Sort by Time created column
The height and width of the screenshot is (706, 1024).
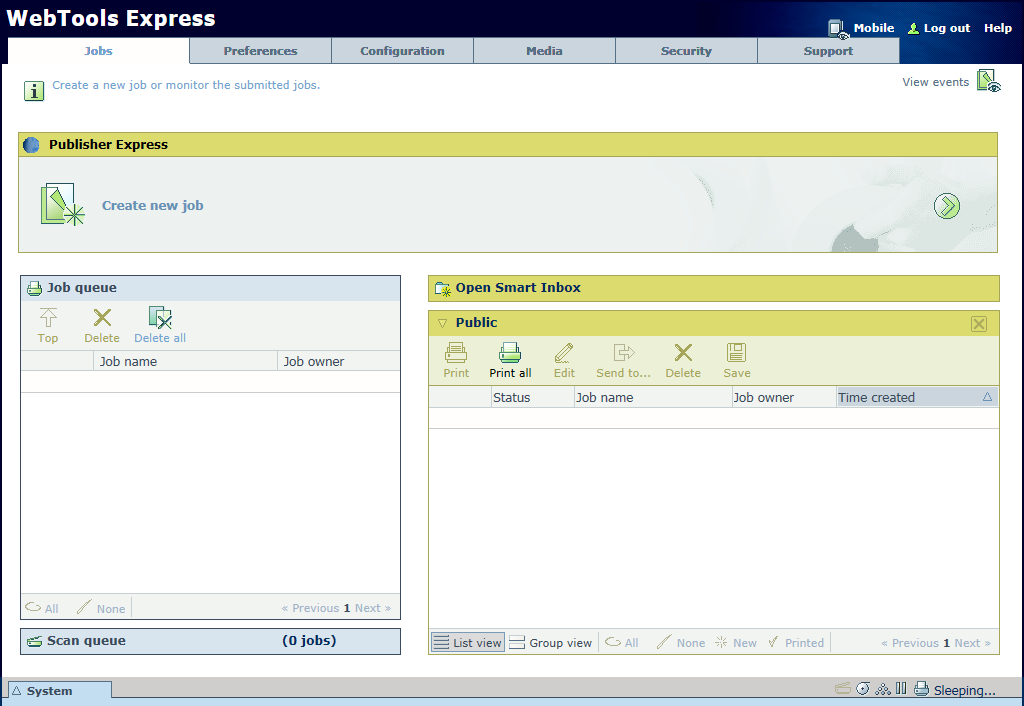click(918, 397)
